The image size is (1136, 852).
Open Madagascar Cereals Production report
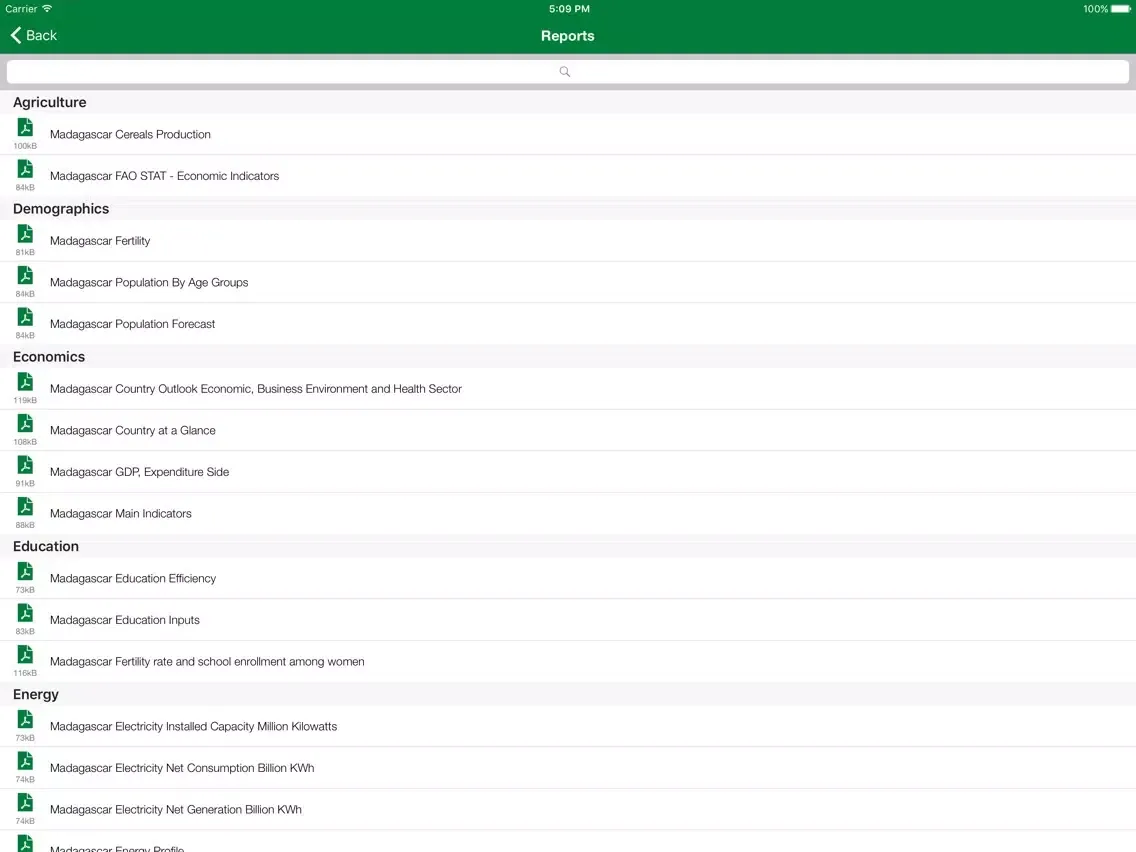568,134
